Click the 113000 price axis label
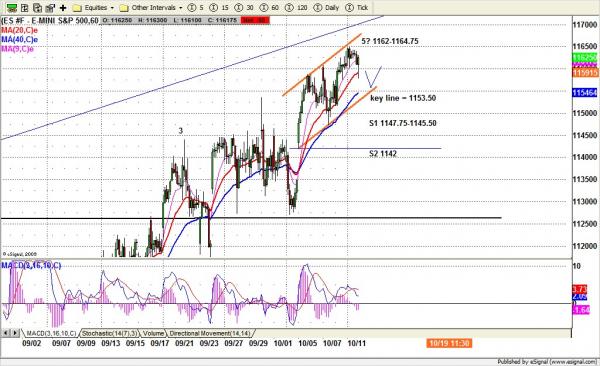Image resolution: width=600 pixels, height=366 pixels. pos(584,201)
